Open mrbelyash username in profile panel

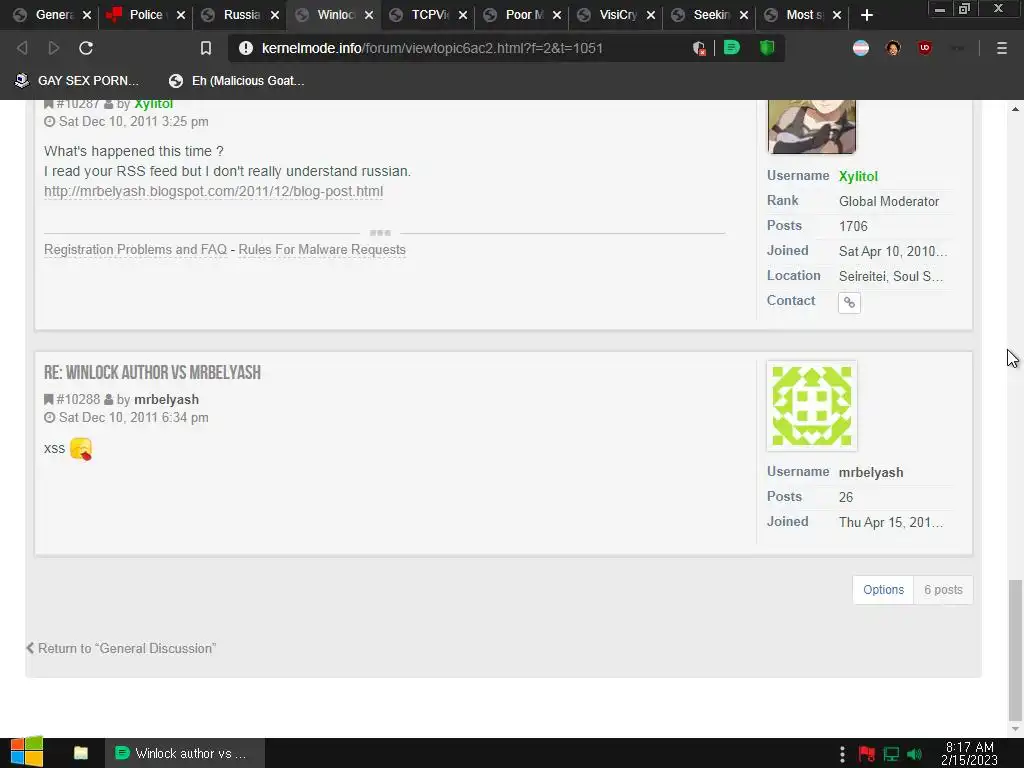tap(871, 472)
